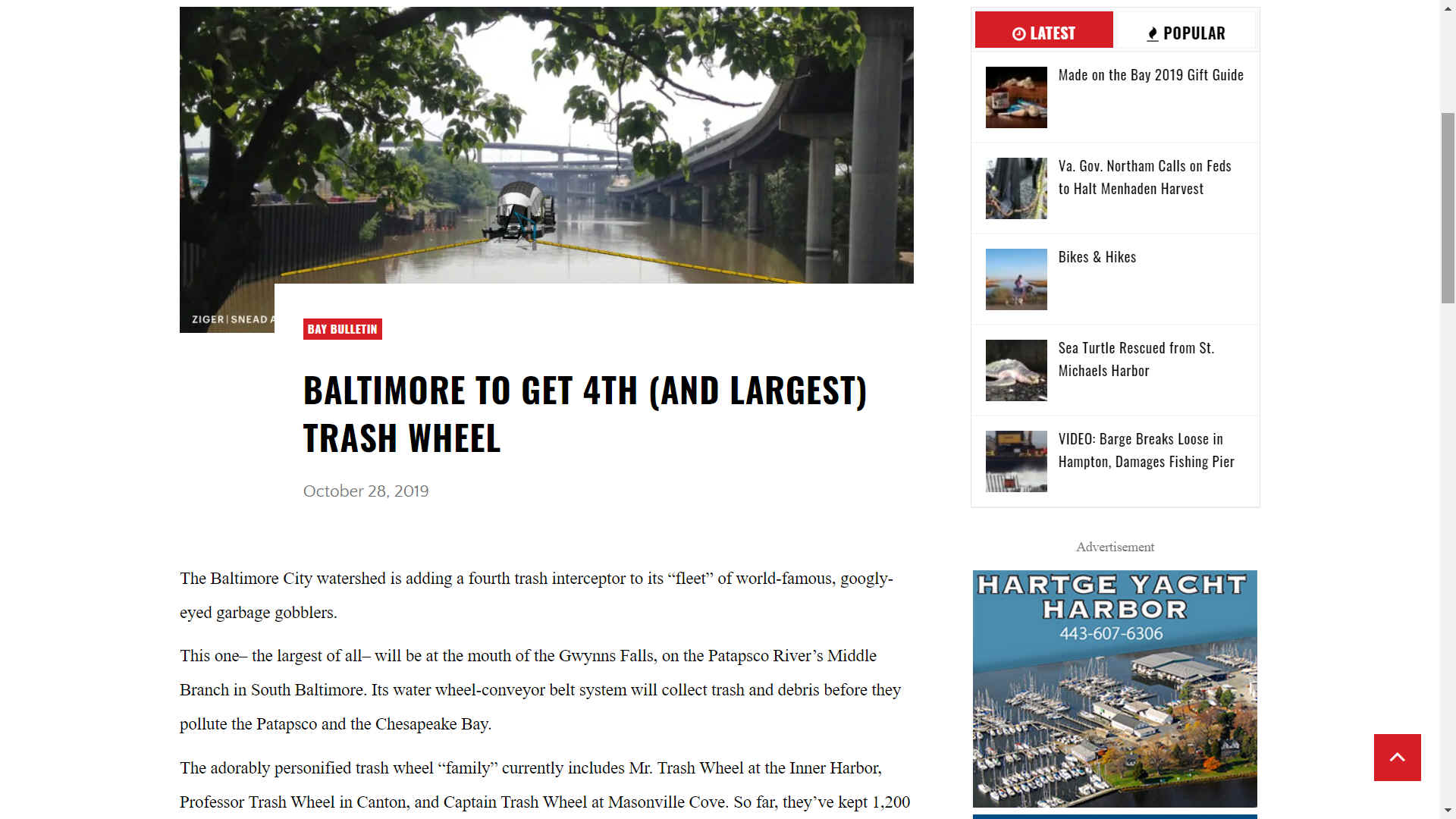Click the Menhaden Harvest article thumbnail
Image resolution: width=1456 pixels, height=819 pixels.
pyautogui.click(x=1016, y=188)
